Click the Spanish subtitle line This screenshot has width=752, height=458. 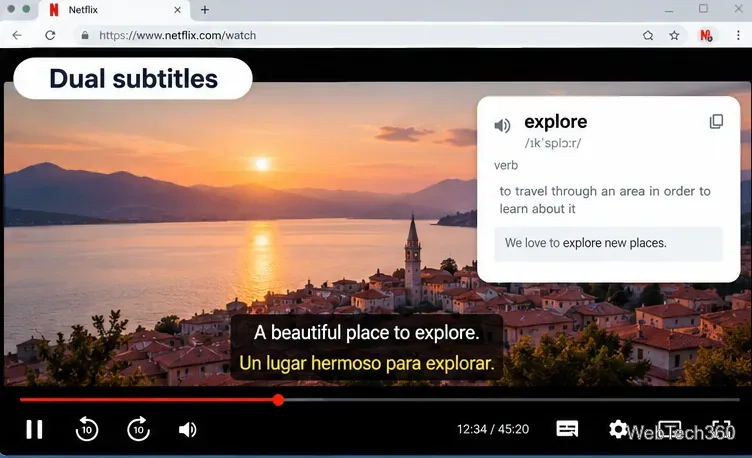366,364
